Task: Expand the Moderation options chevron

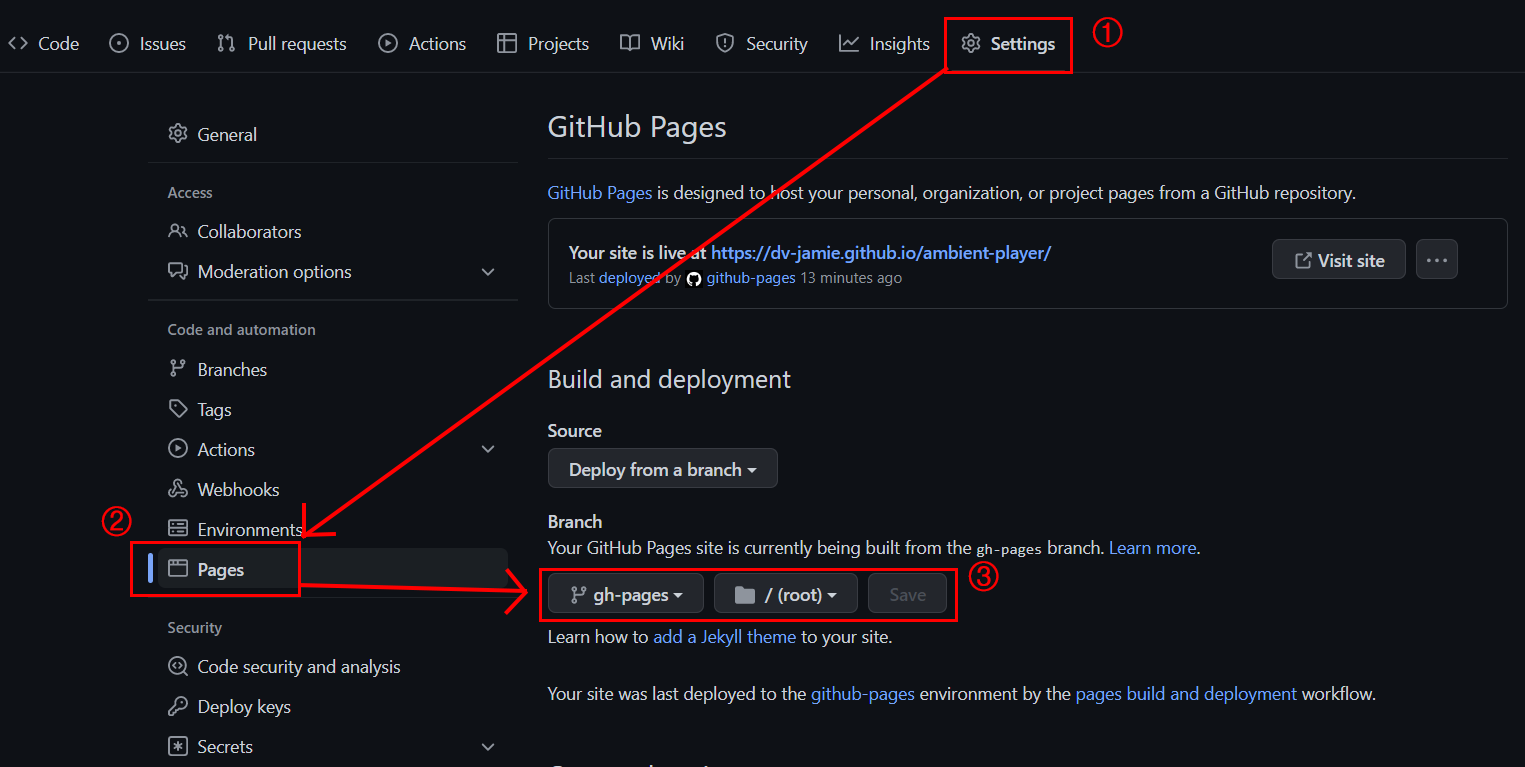Action: pos(488,271)
